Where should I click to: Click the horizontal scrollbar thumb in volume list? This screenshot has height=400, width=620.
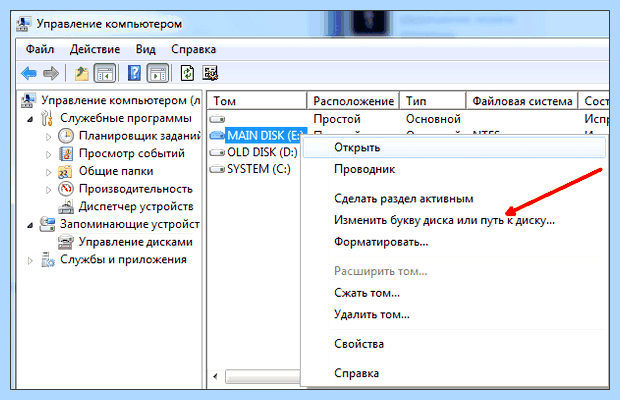(263, 376)
